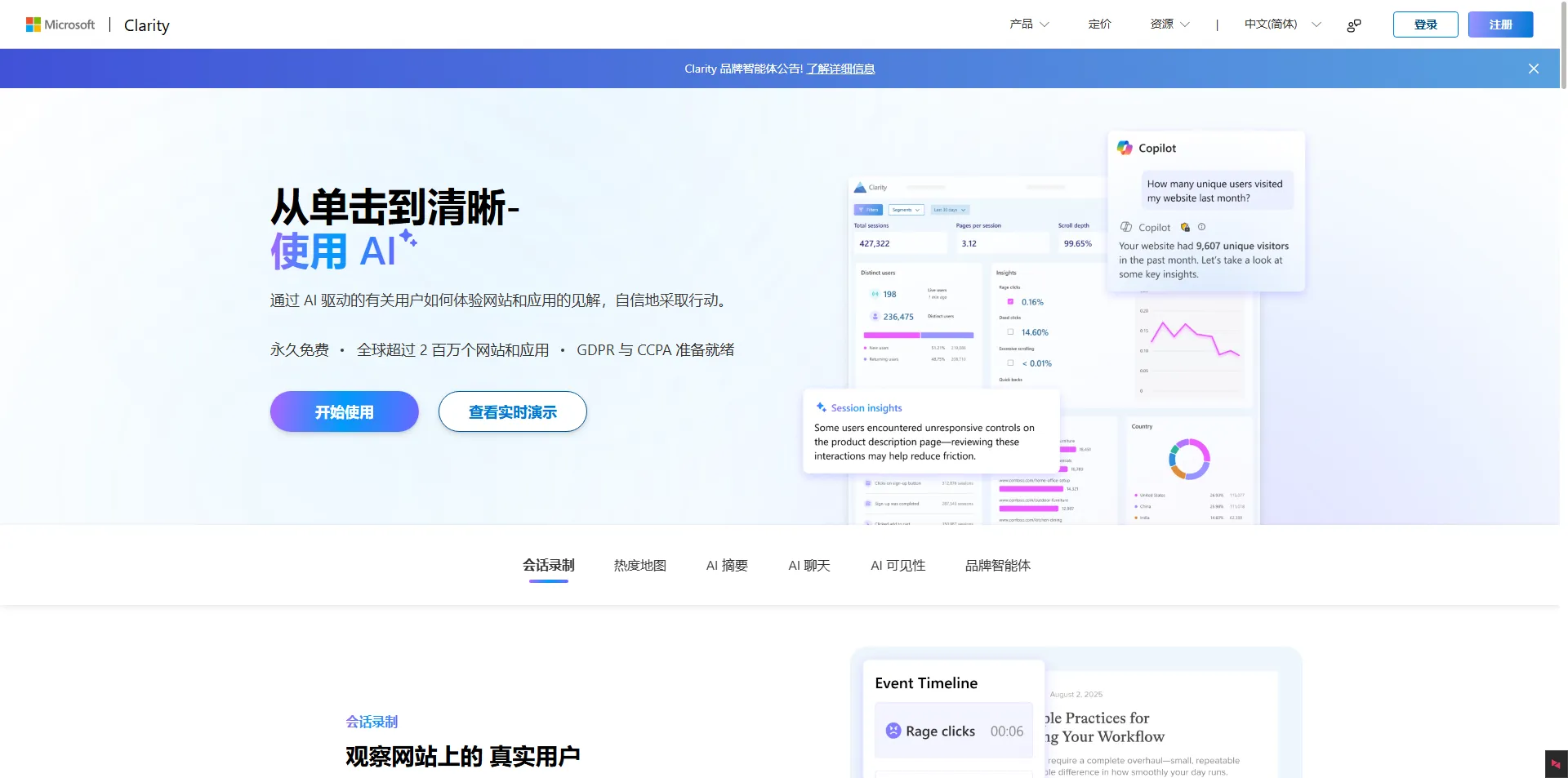Image resolution: width=1568 pixels, height=778 pixels.
Task: Click the Rage clicks face icon
Action: tap(893, 731)
